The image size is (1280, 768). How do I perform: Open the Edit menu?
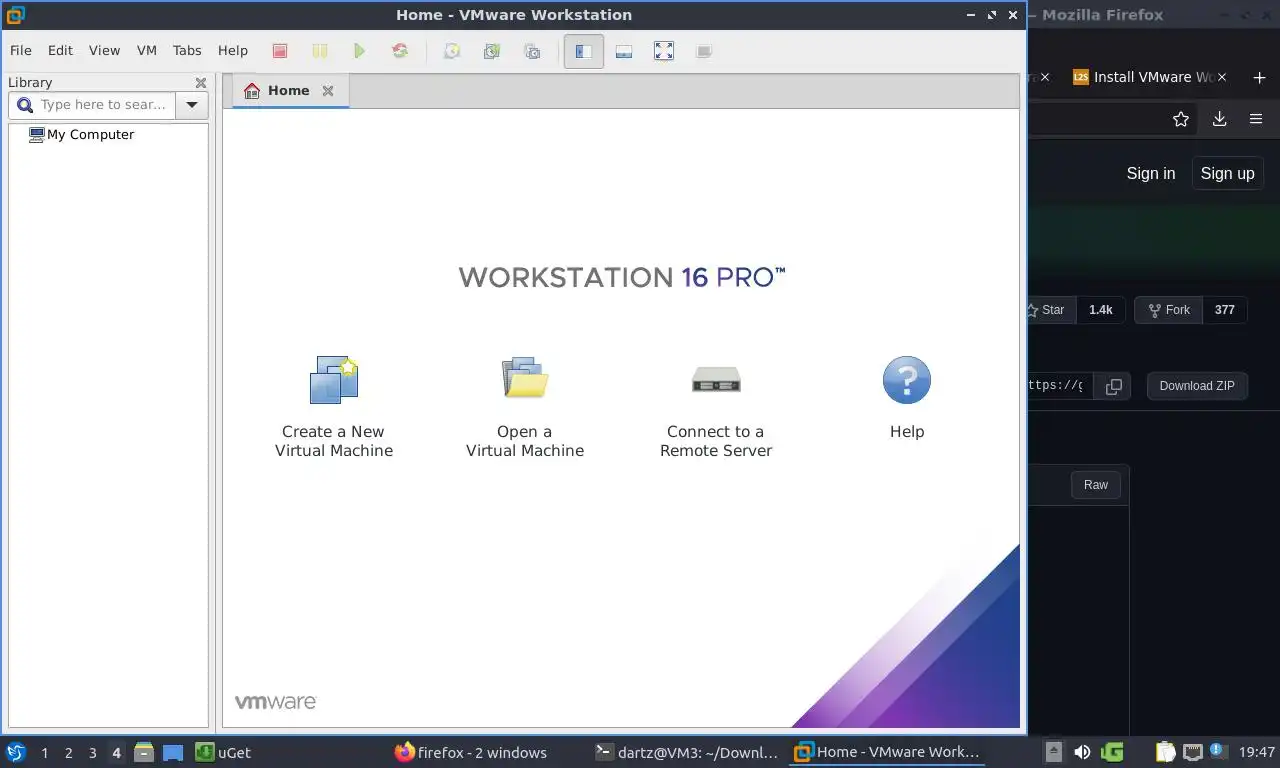pyautogui.click(x=60, y=50)
